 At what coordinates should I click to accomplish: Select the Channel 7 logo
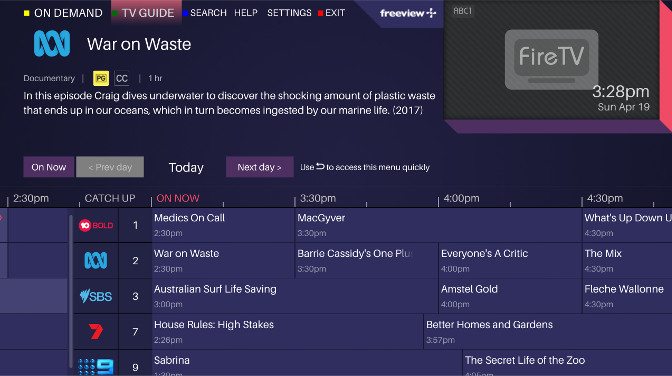click(x=96, y=331)
